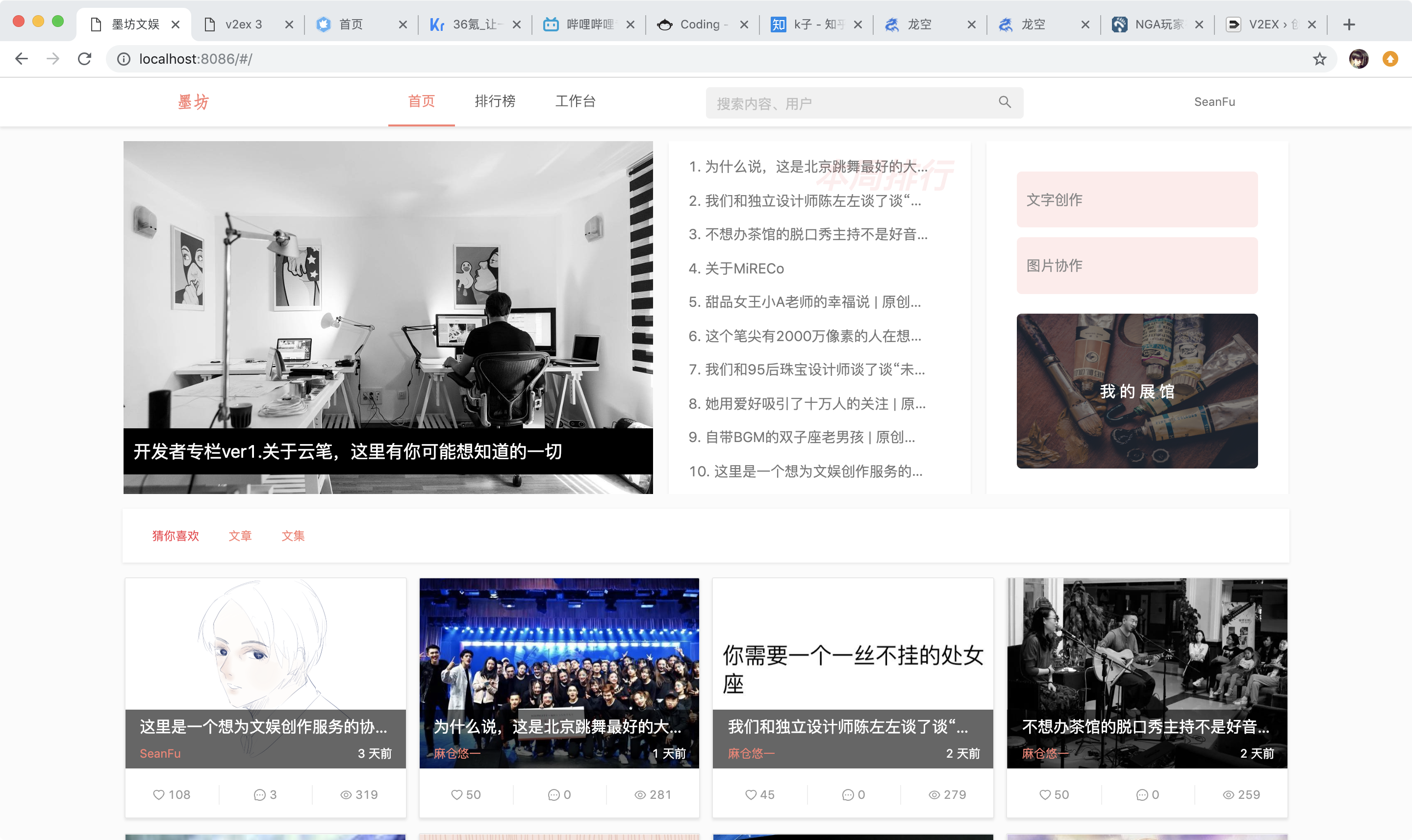1412x840 pixels.
Task: Open SeanFu user menu in header
Action: pos(1214,102)
